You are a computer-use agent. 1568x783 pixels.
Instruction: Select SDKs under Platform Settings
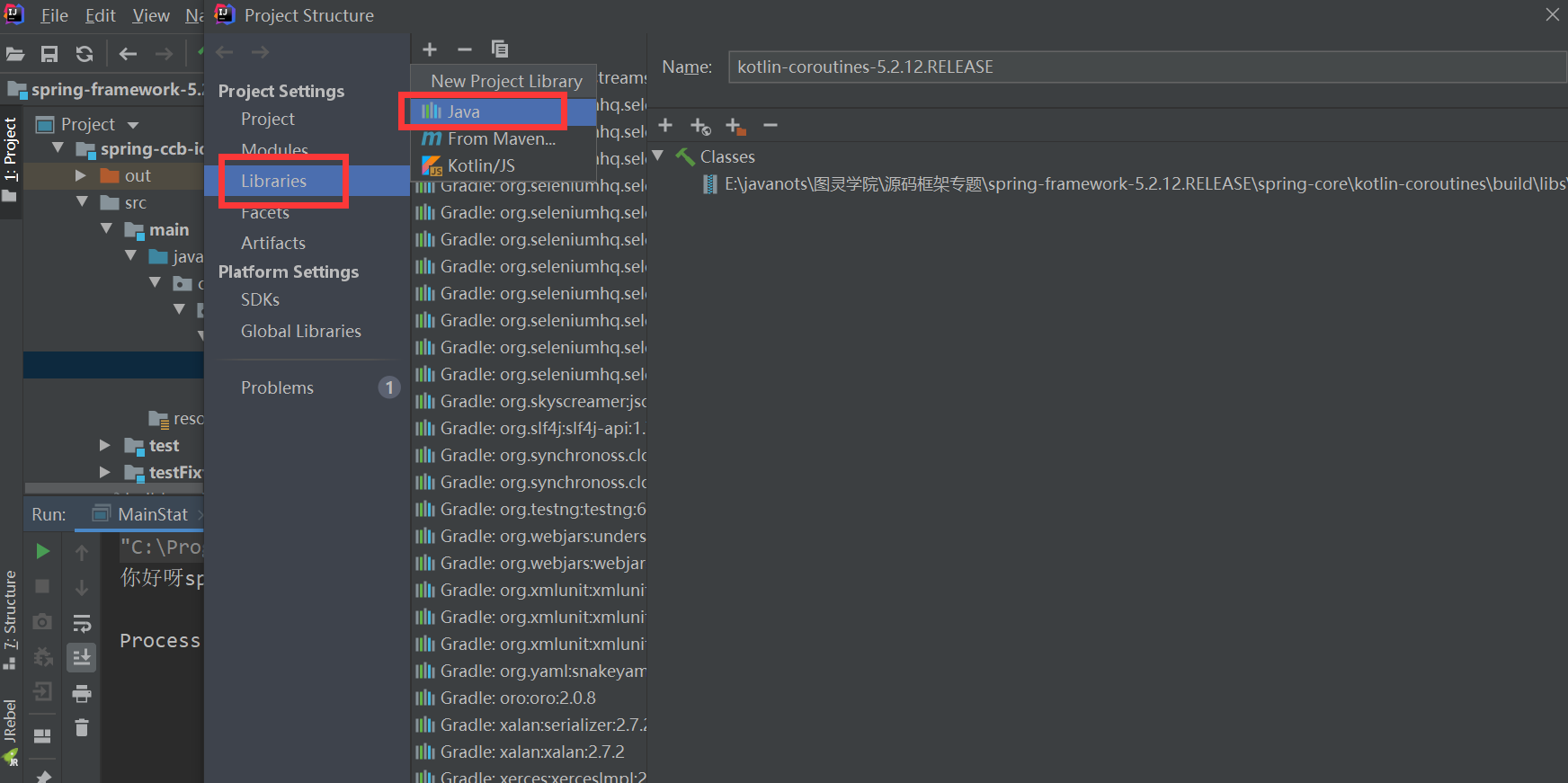[261, 299]
